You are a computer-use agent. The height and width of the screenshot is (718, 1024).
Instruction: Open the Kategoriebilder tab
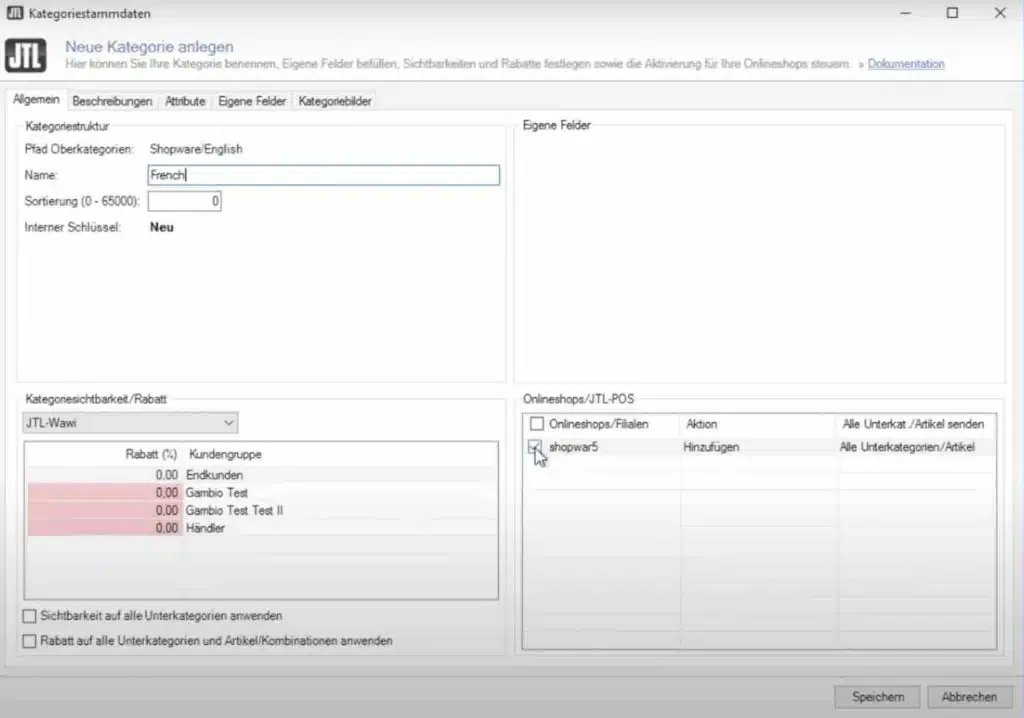tap(335, 101)
